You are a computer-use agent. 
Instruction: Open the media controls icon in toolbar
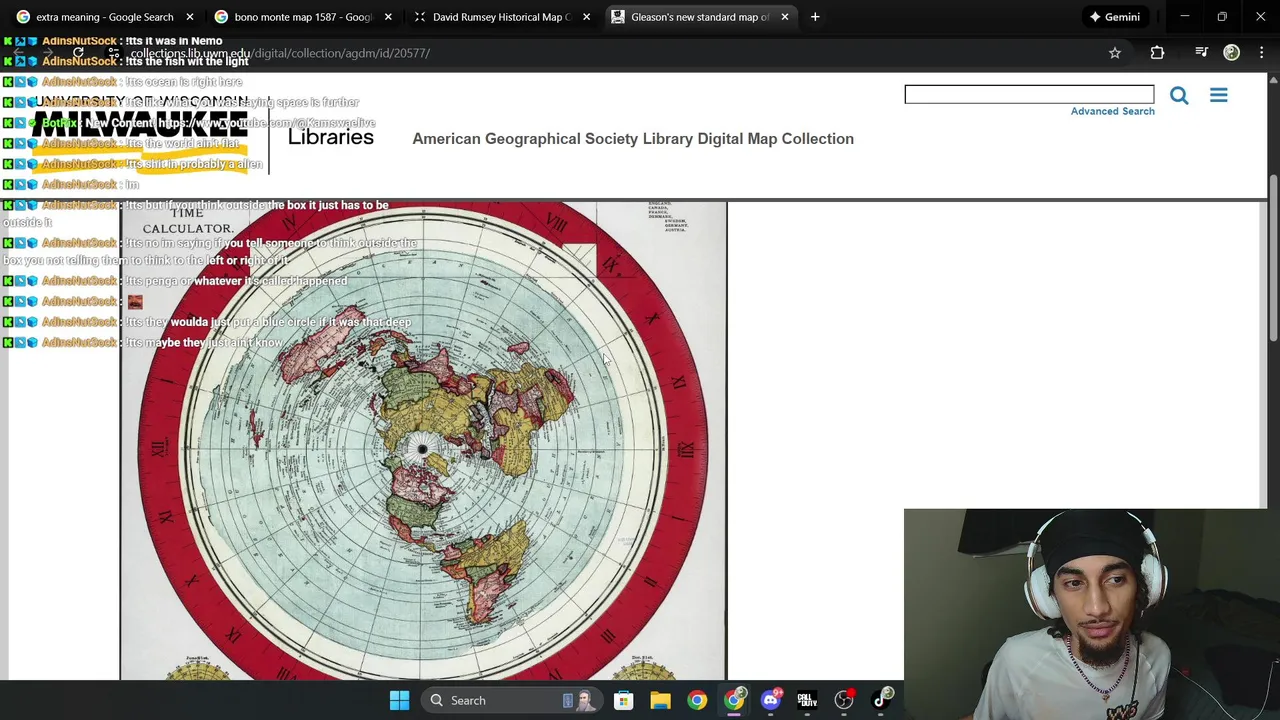pyautogui.click(x=1201, y=53)
